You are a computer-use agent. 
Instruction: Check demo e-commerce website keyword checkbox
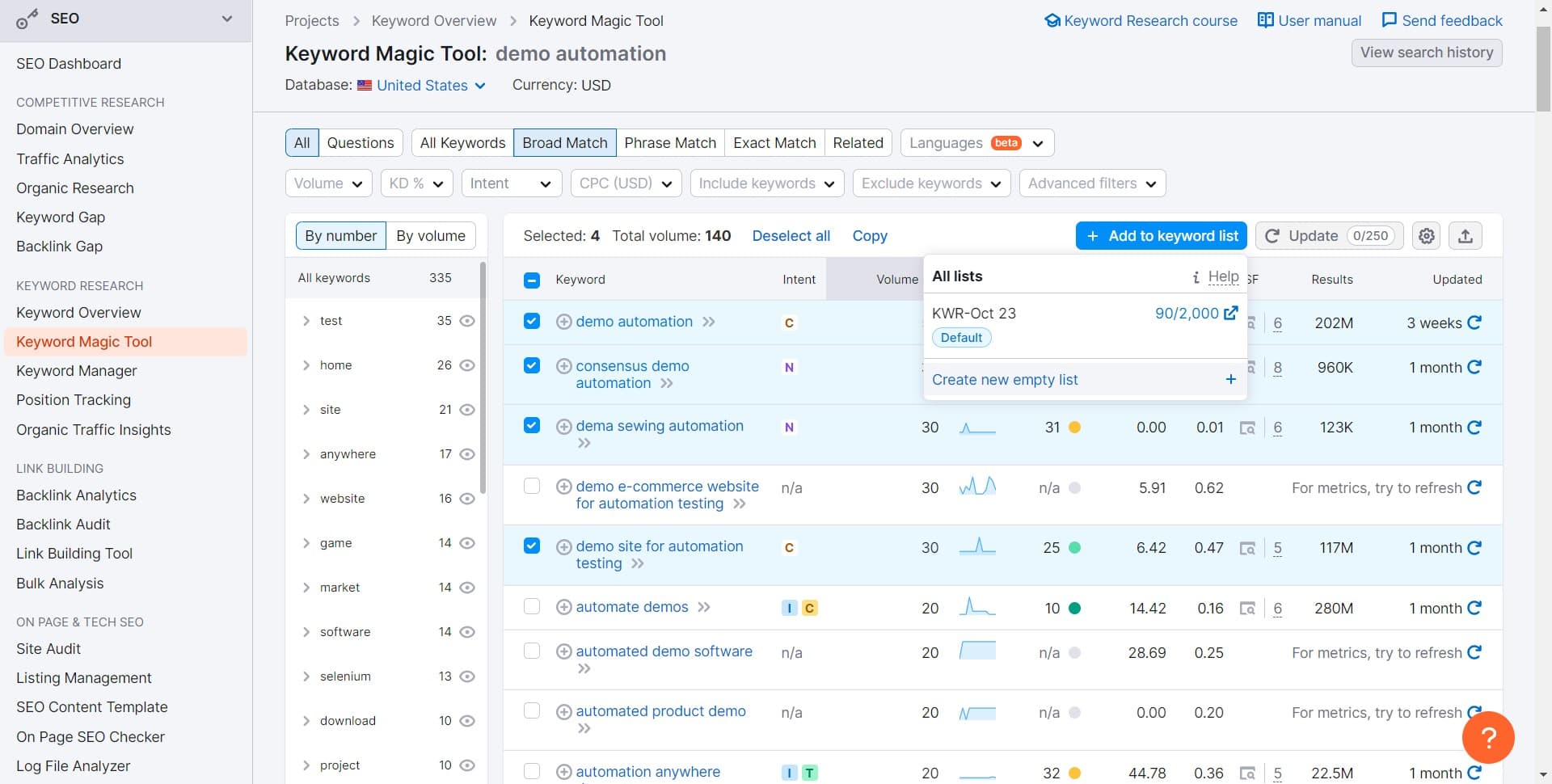[x=531, y=486]
